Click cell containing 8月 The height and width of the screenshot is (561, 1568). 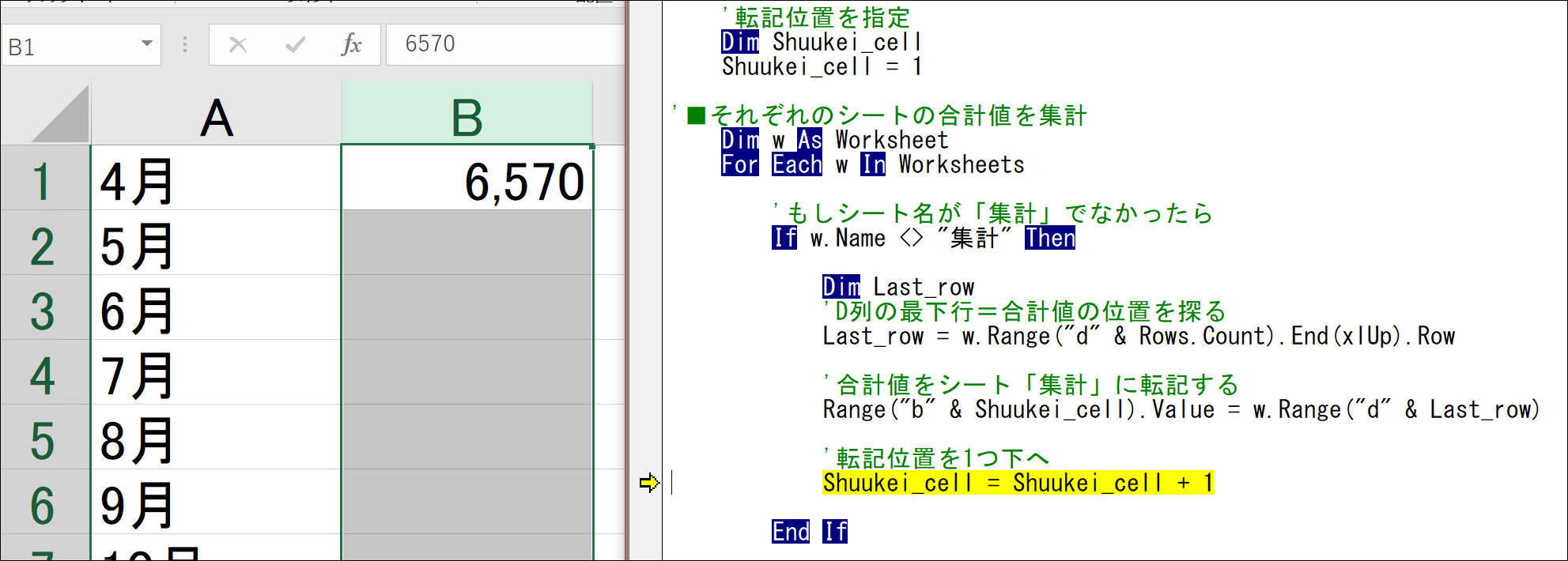217,437
